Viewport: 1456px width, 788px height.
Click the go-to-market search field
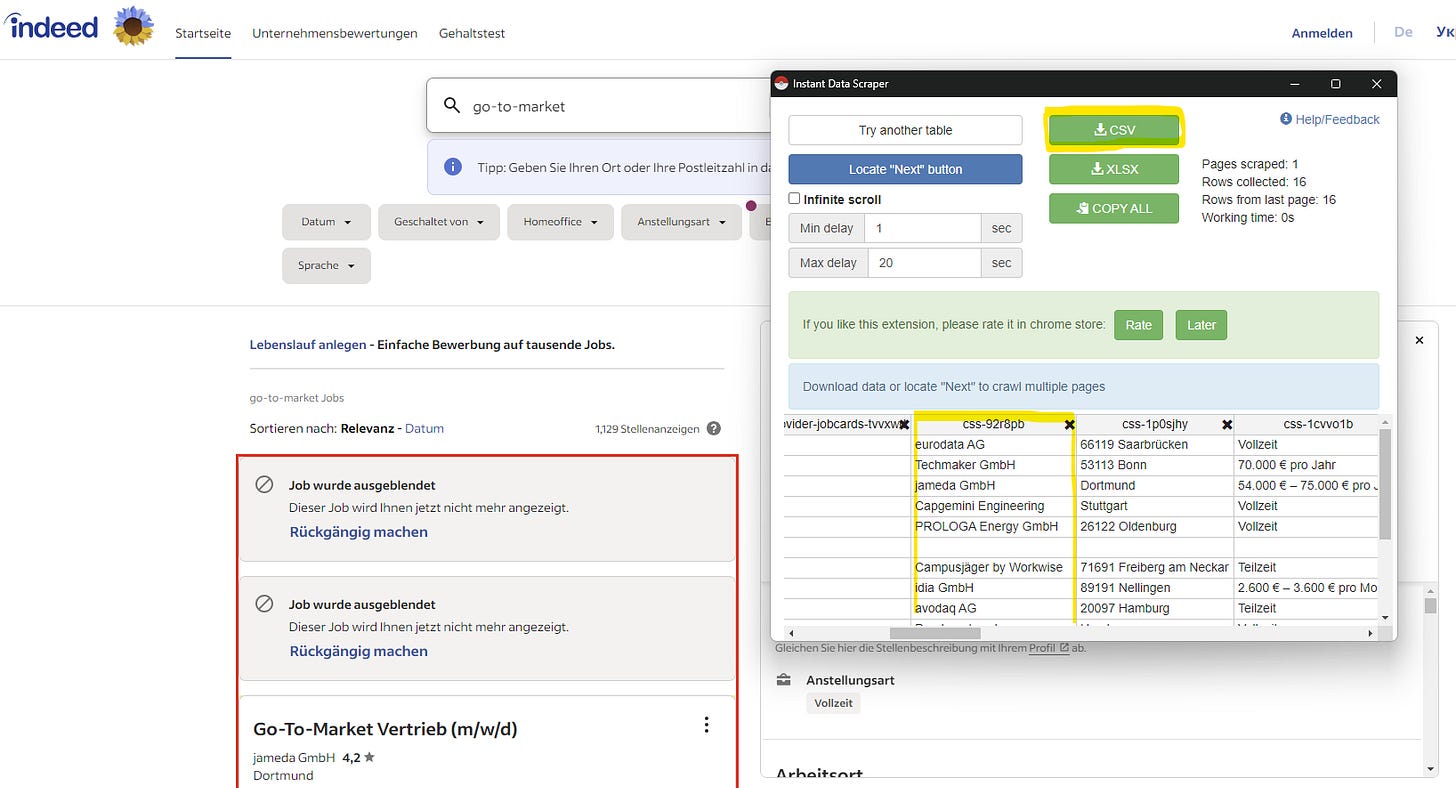(x=600, y=106)
